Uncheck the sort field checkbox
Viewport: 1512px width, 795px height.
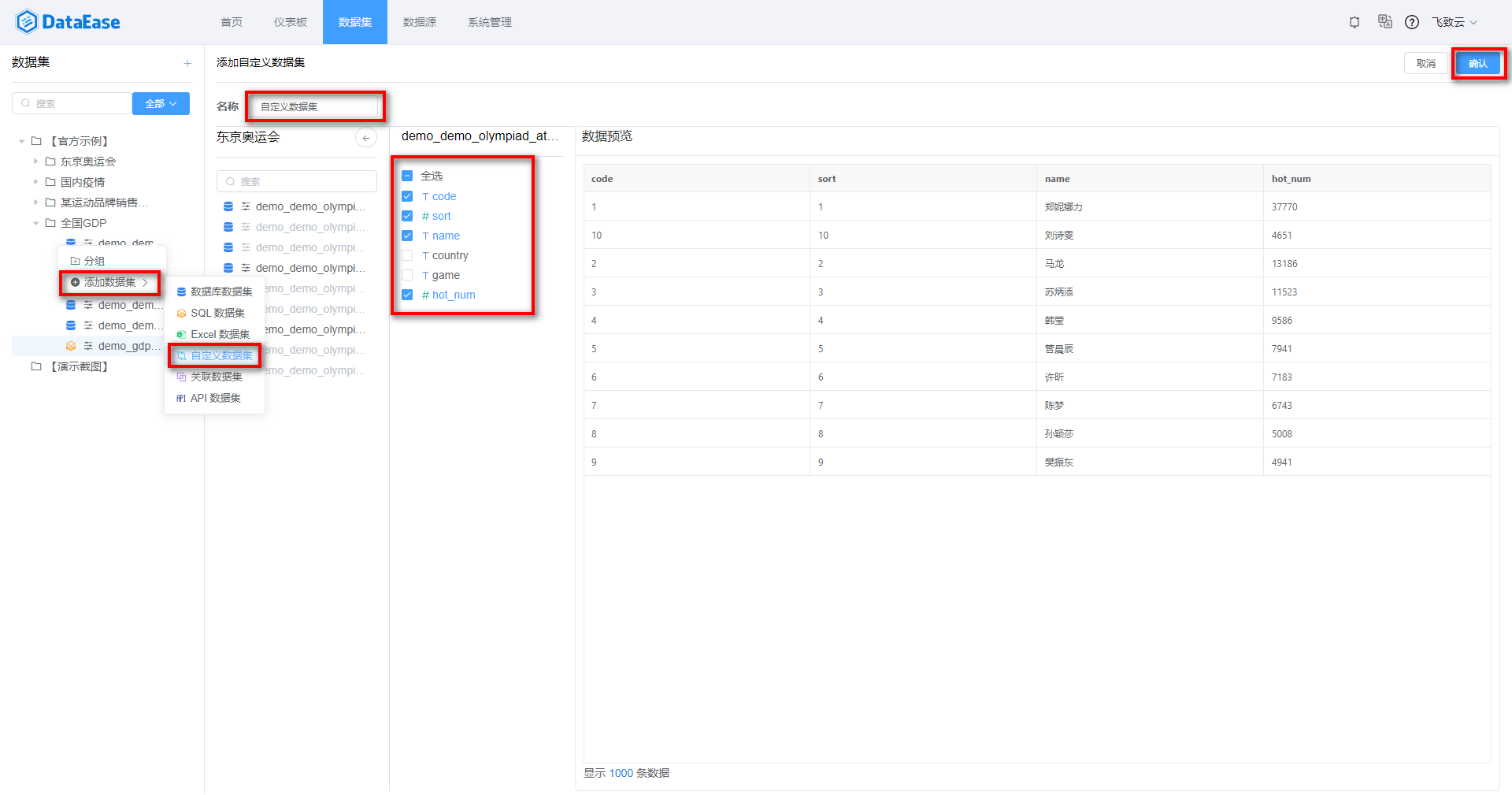[x=407, y=216]
